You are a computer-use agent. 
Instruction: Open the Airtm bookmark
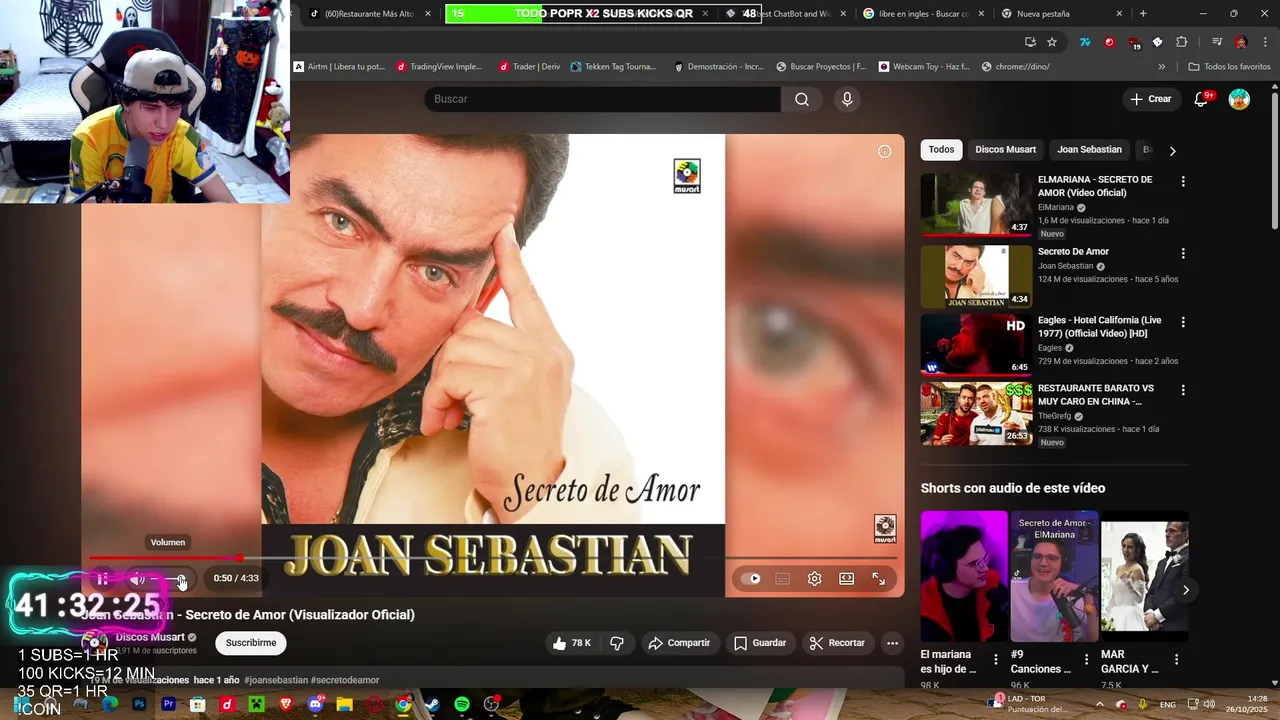[x=339, y=67]
